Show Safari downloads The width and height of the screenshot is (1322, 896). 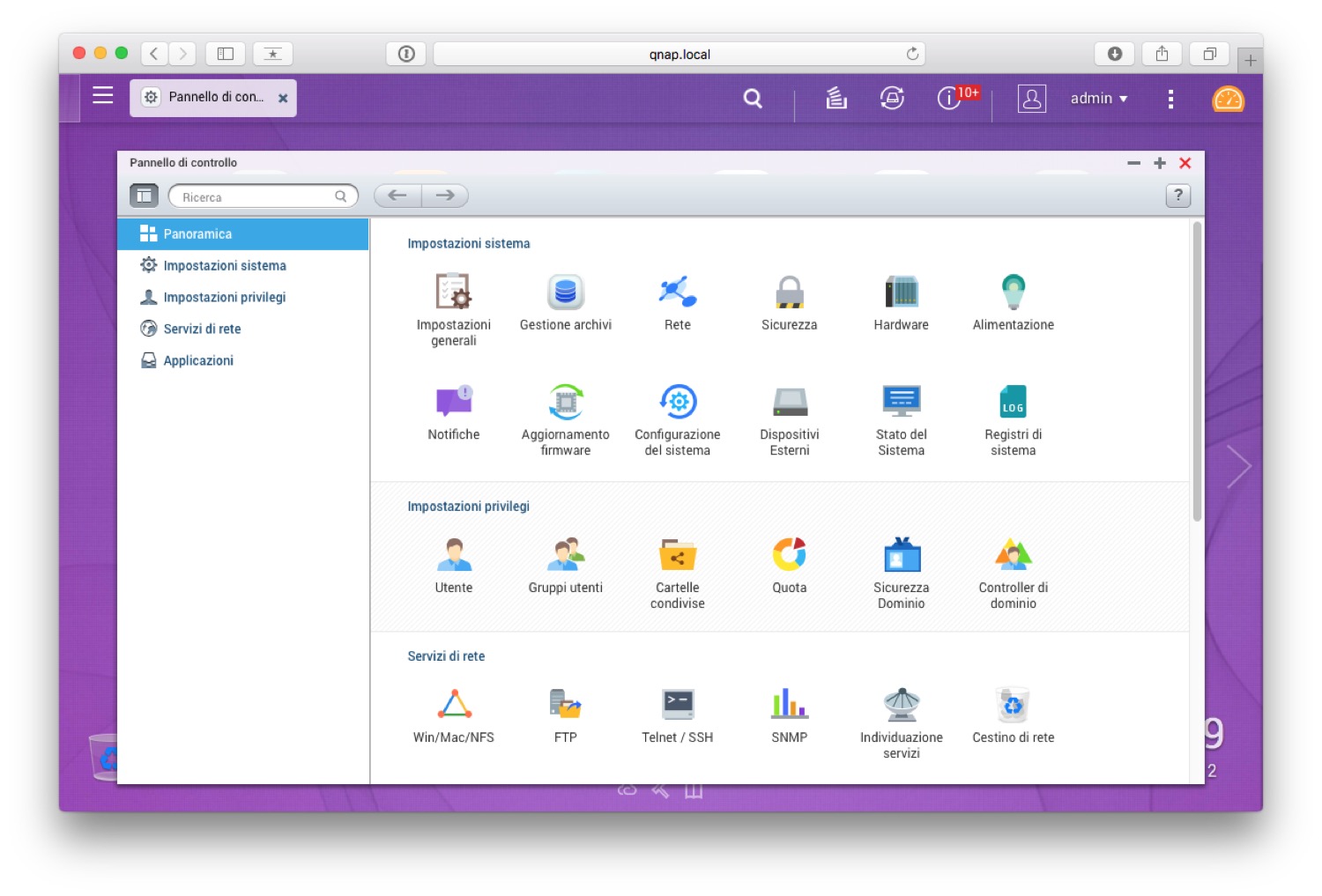tap(1114, 54)
